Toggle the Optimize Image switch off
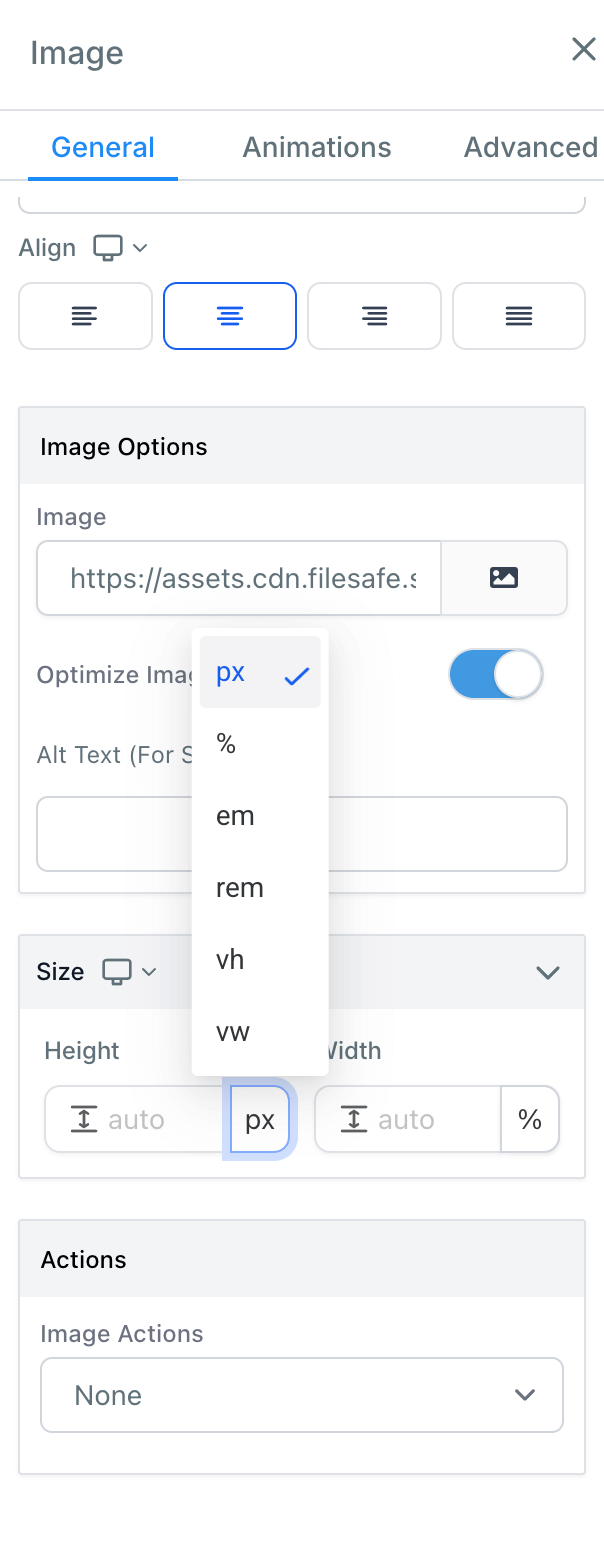The image size is (604, 1566). point(496,675)
